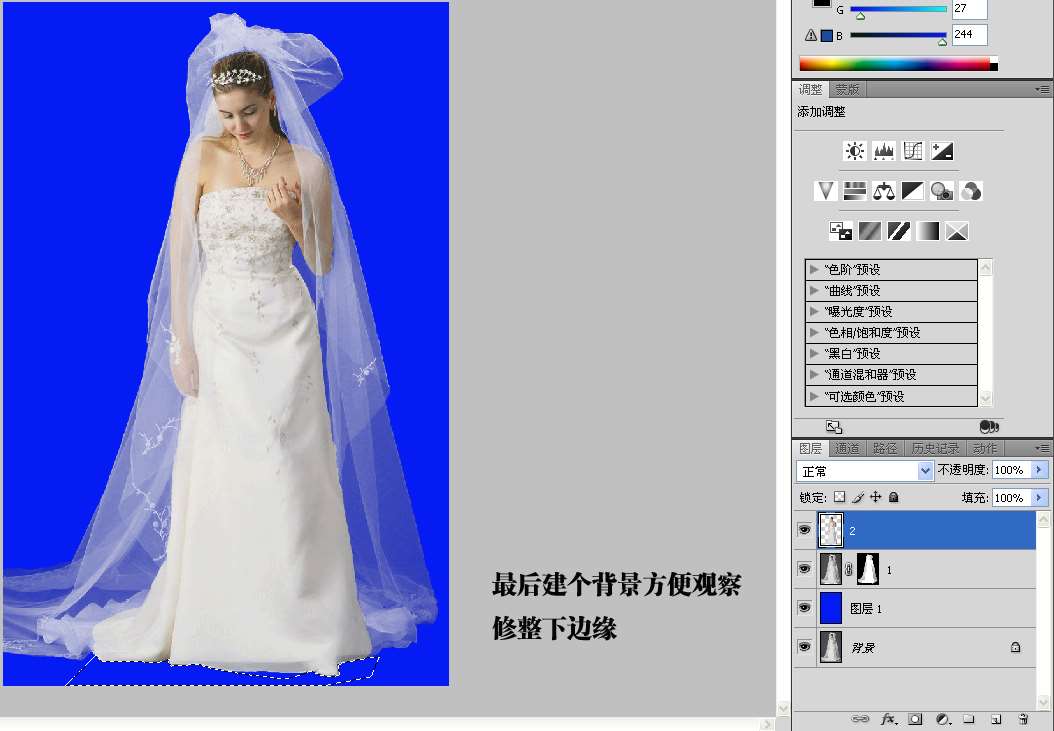This screenshot has height=731, width=1054.
Task: Open the layer style fx menu
Action: (x=887, y=719)
